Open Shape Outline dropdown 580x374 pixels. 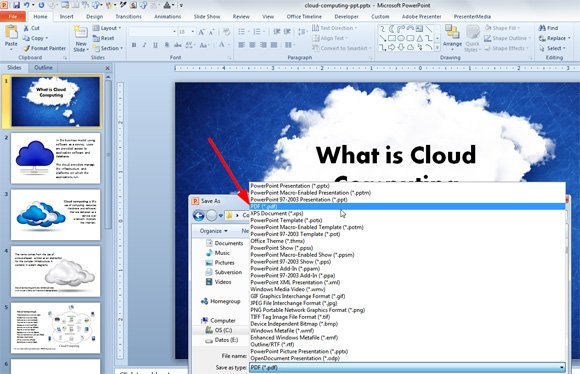pos(507,38)
